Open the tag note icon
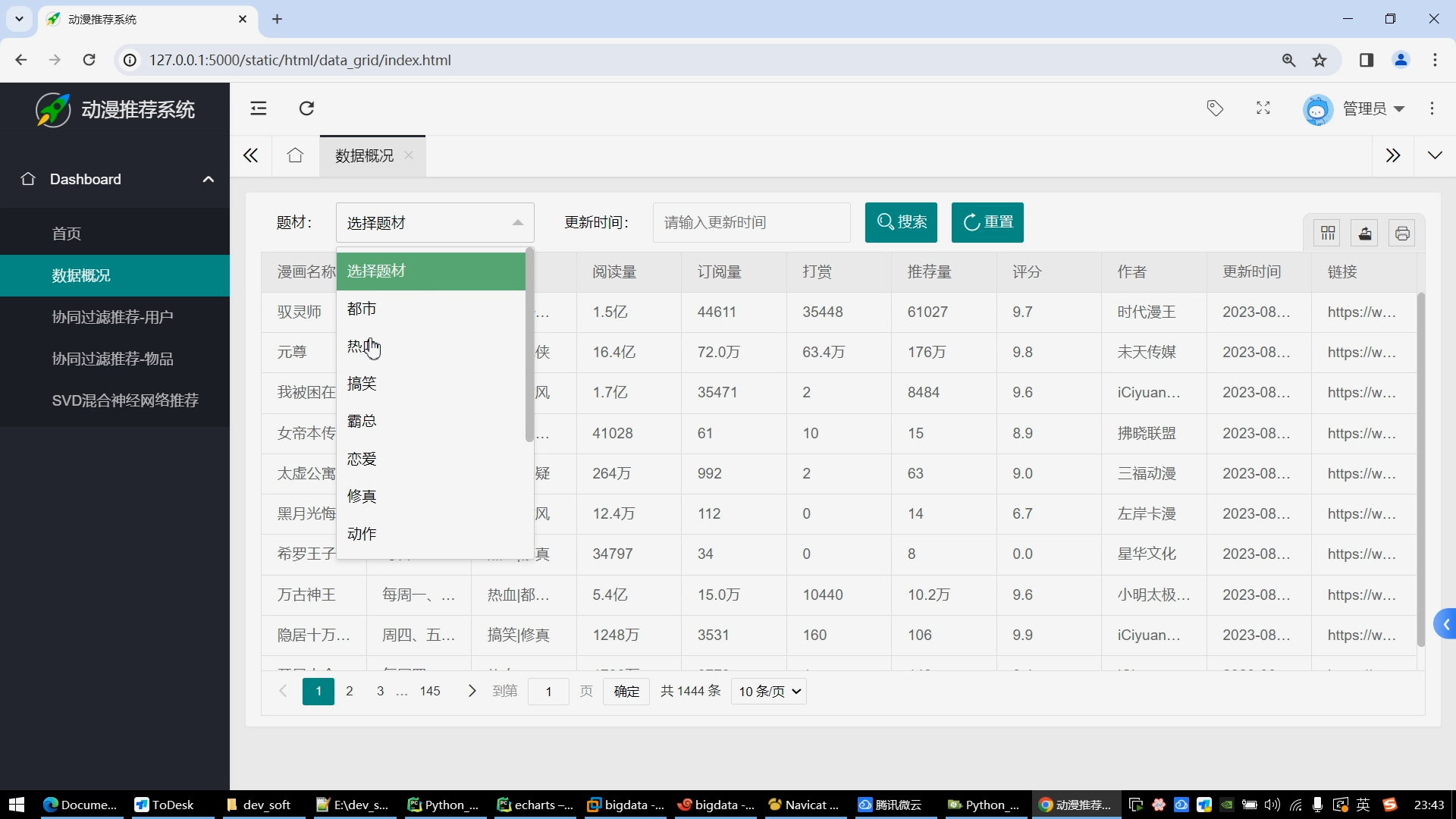This screenshot has height=819, width=1456. tap(1215, 108)
